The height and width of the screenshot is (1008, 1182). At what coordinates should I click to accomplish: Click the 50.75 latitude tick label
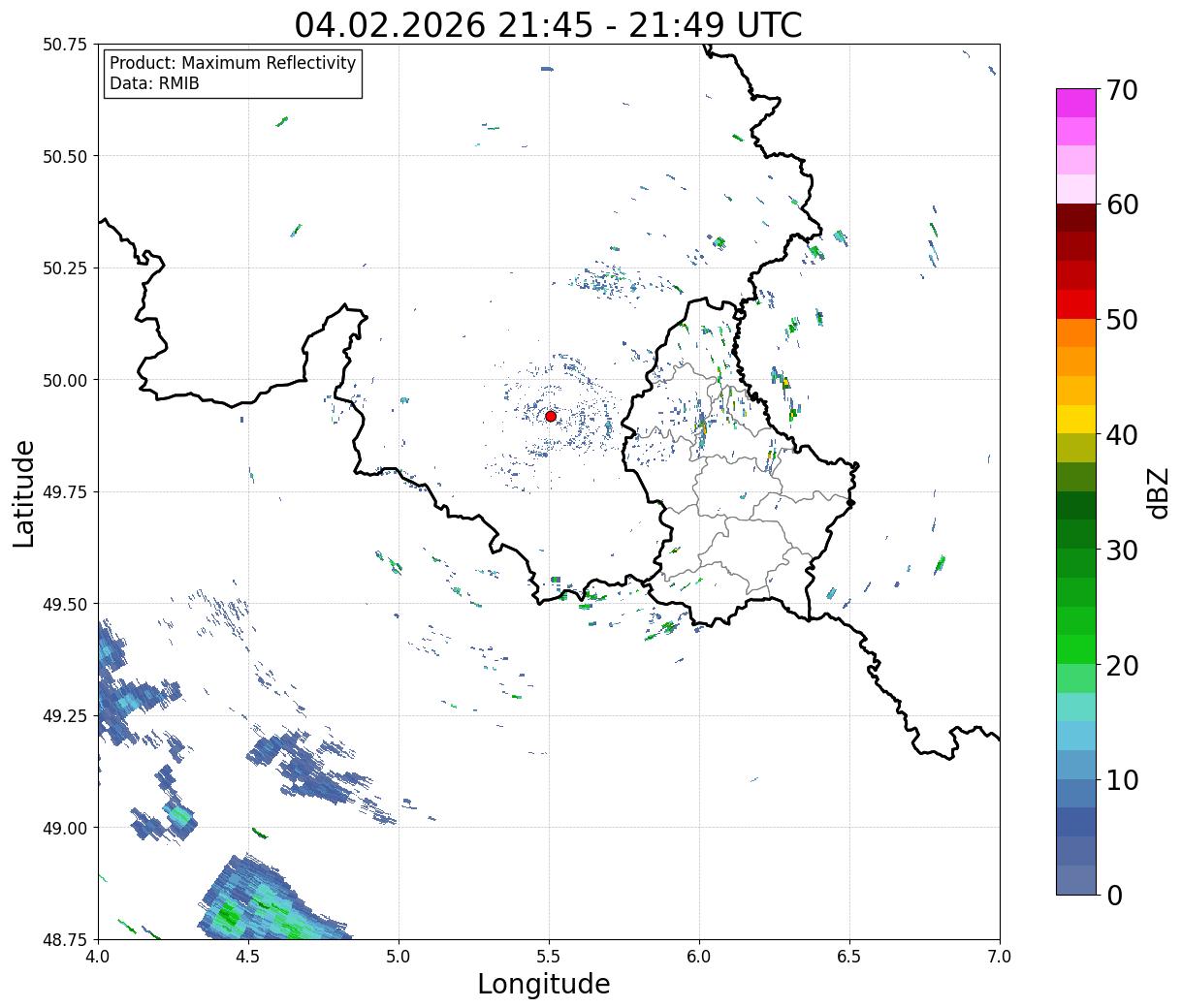(x=64, y=45)
